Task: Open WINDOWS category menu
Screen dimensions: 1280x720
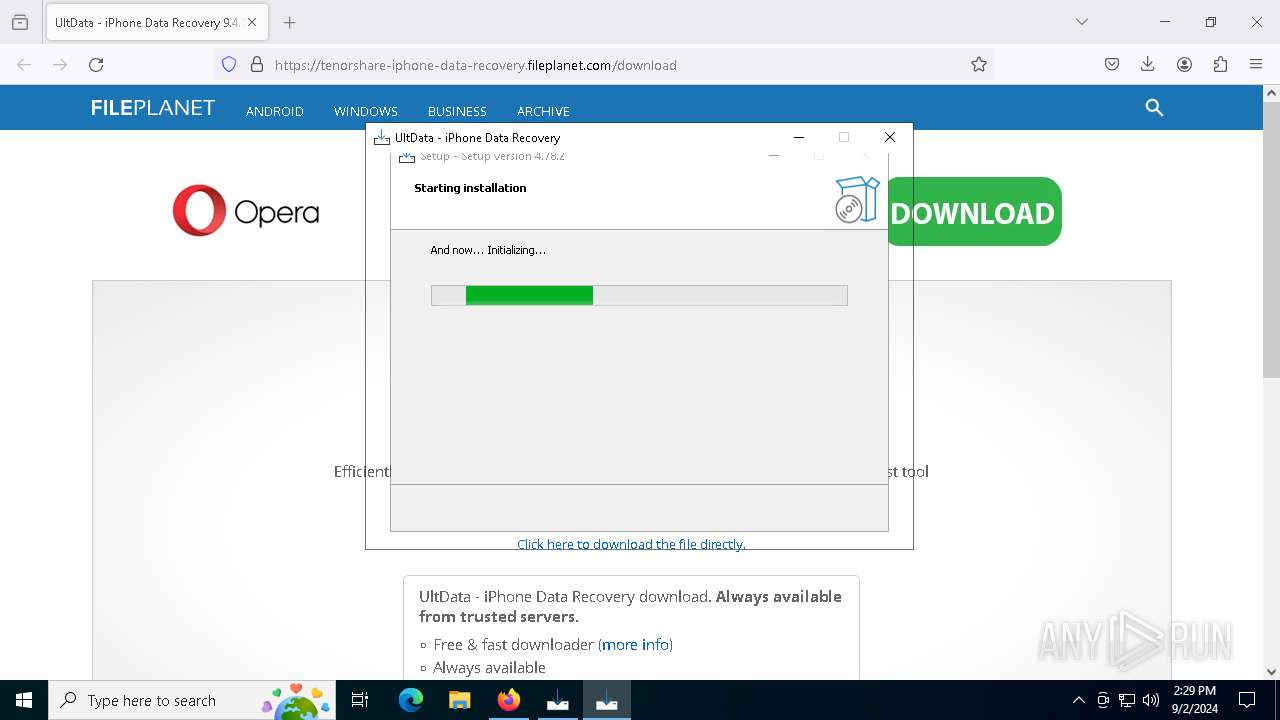Action: click(x=366, y=111)
